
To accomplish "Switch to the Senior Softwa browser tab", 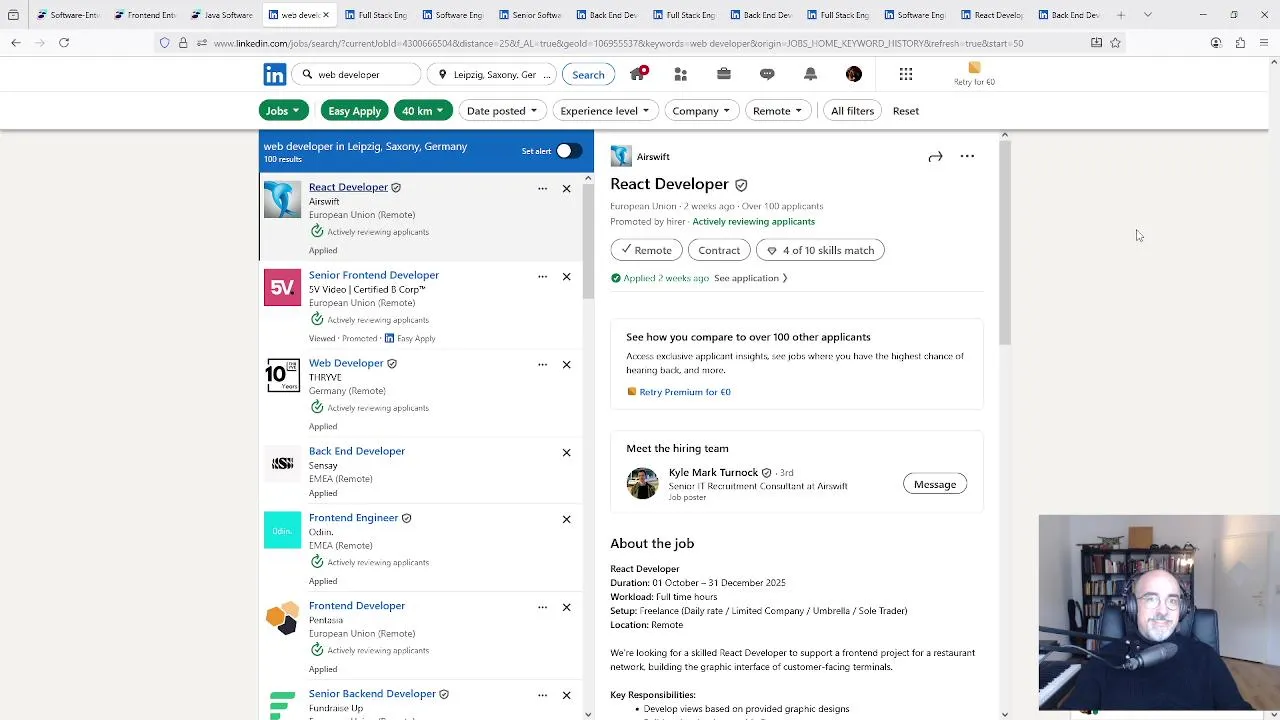I will pos(530,15).
